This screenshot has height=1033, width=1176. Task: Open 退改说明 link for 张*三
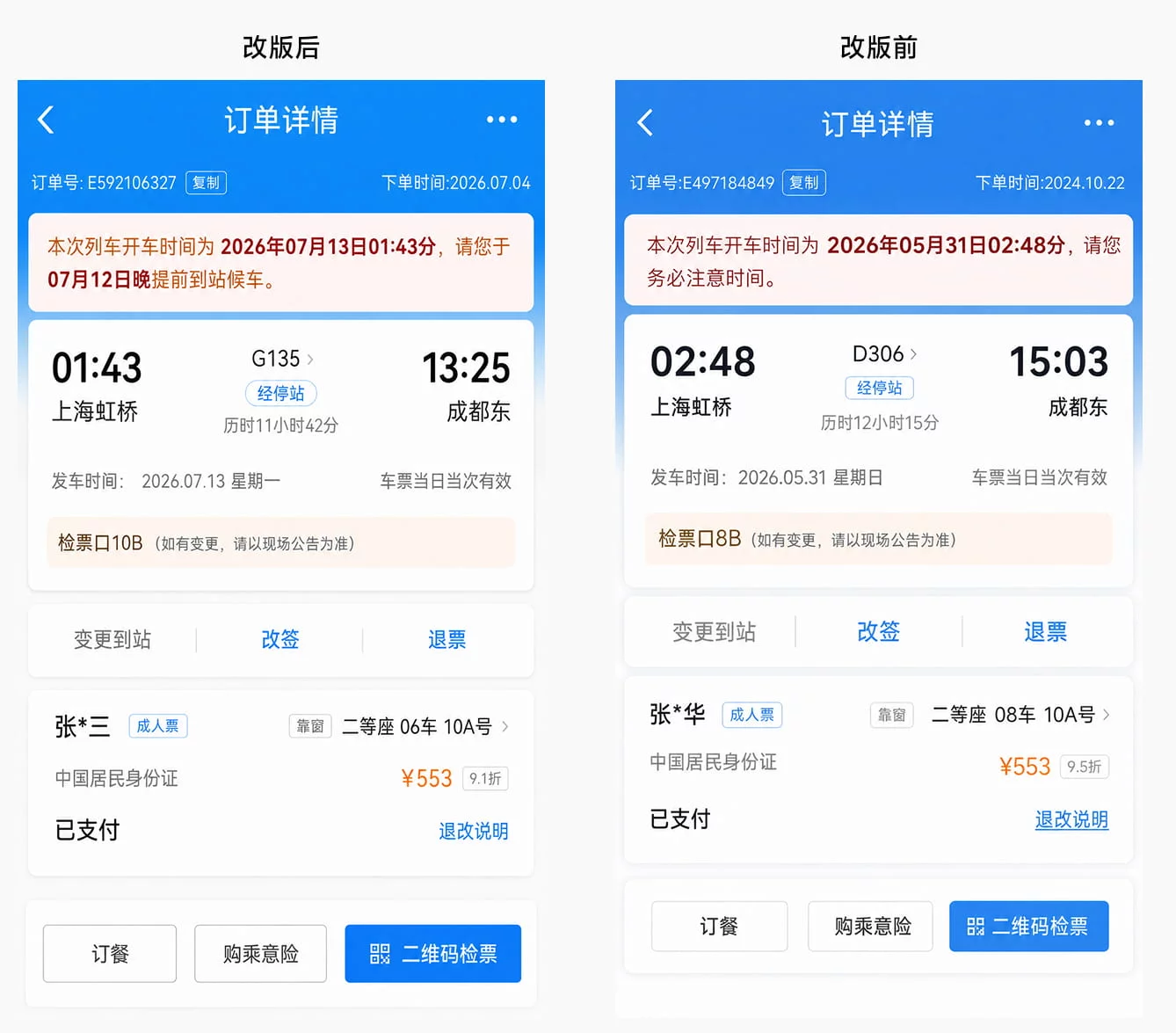point(474,831)
